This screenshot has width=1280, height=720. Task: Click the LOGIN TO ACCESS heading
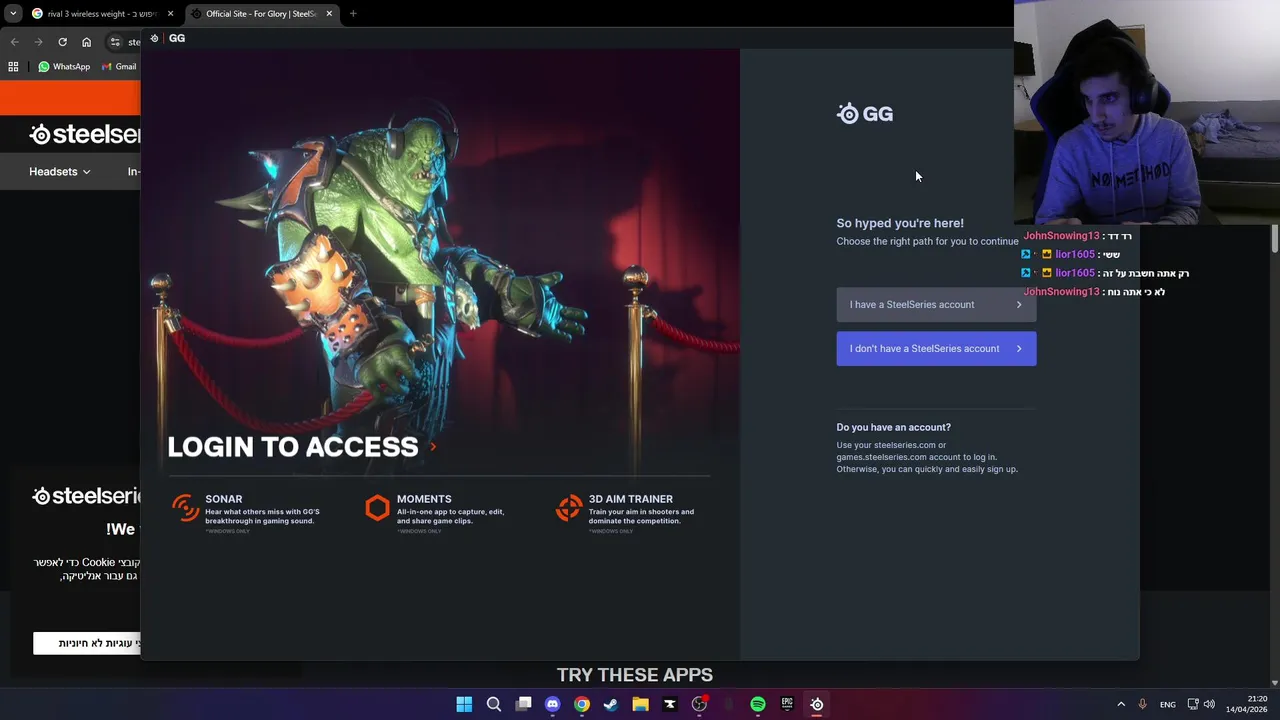pos(293,447)
